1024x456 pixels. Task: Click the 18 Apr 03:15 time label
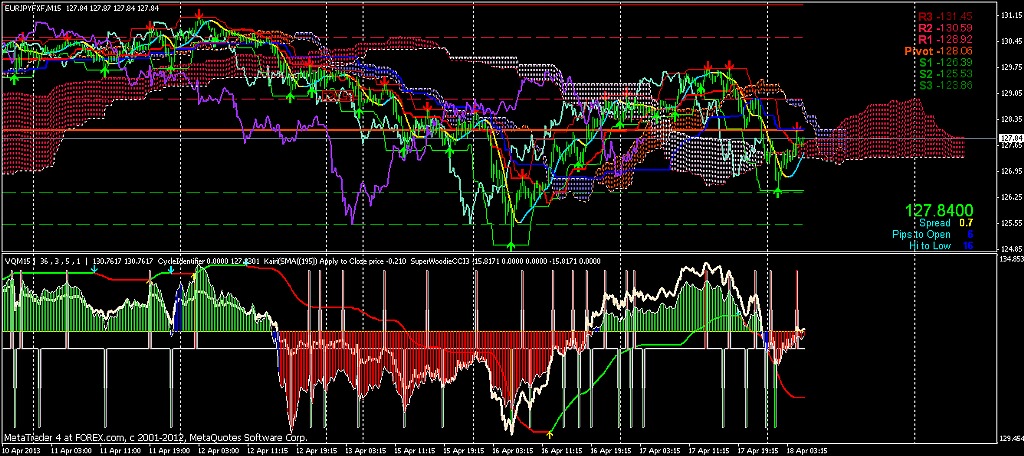807,450
